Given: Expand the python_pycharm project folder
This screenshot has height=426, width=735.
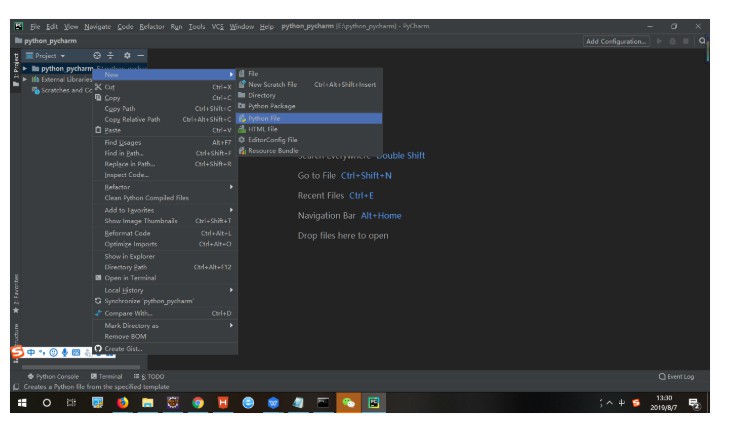Looking at the screenshot, I should point(25,68).
